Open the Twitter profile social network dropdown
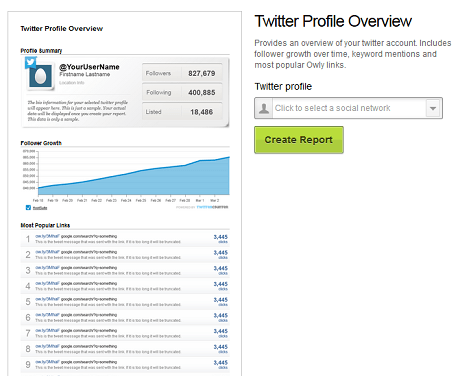 pyautogui.click(x=348, y=108)
